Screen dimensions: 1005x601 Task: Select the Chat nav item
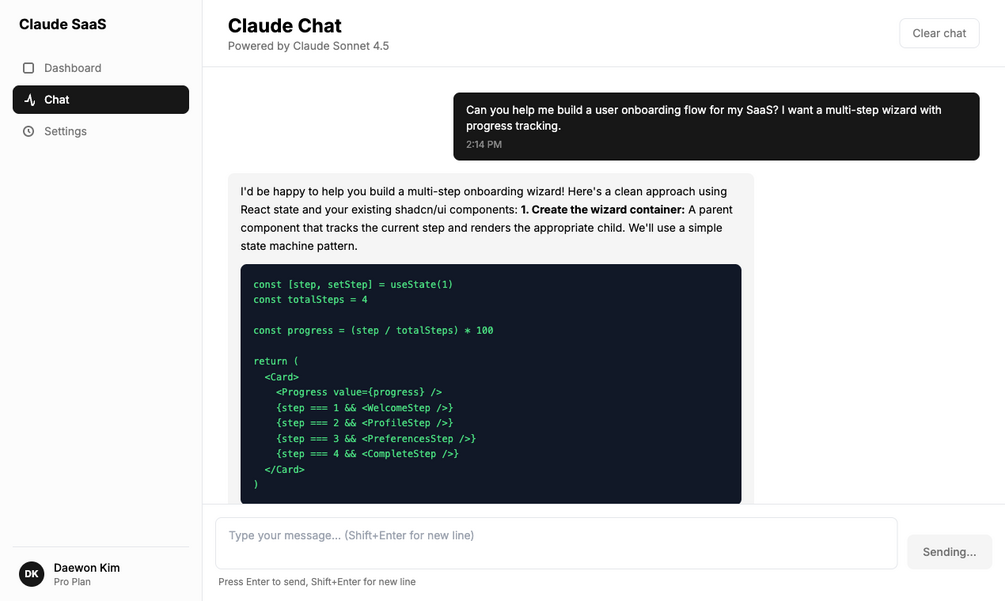coord(100,100)
